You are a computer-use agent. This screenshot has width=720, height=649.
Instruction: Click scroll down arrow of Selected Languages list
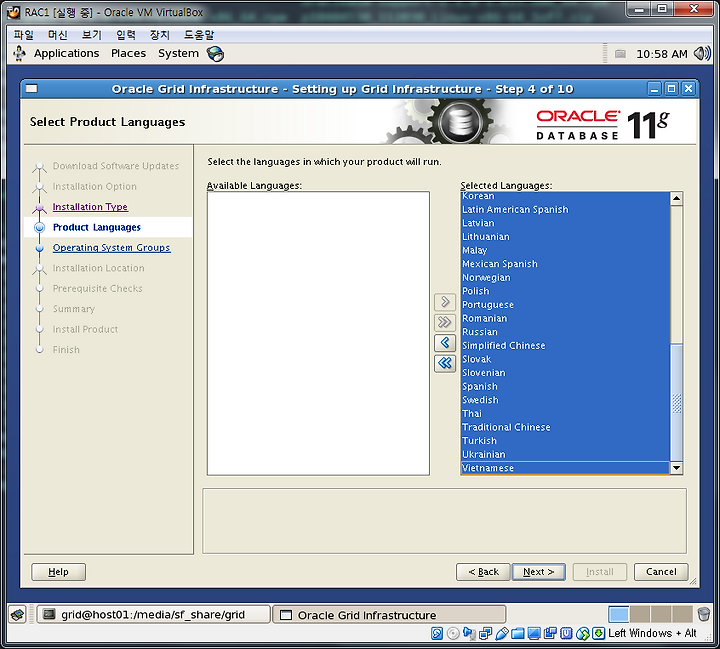(676, 468)
